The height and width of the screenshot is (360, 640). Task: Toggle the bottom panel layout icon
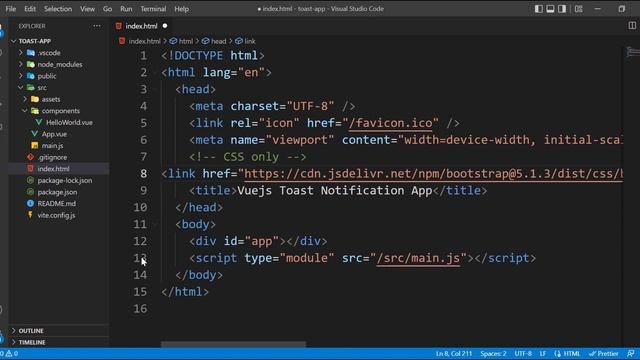coord(550,9)
